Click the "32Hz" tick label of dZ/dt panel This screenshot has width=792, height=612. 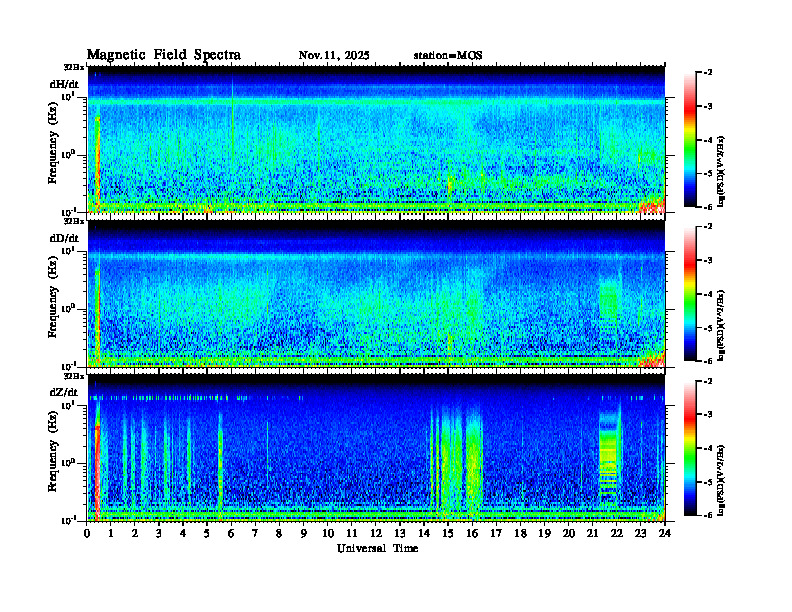[73, 376]
